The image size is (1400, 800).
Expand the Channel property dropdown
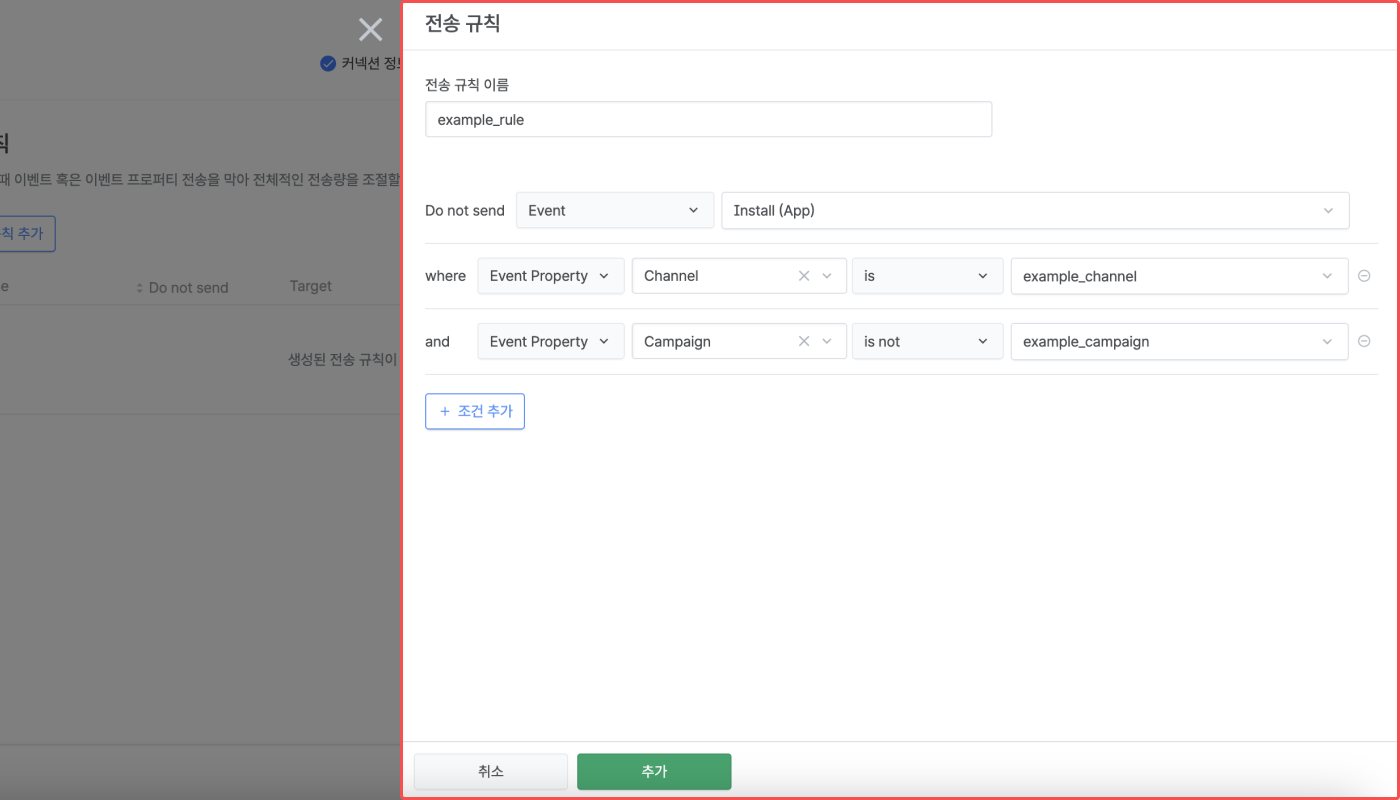point(827,276)
